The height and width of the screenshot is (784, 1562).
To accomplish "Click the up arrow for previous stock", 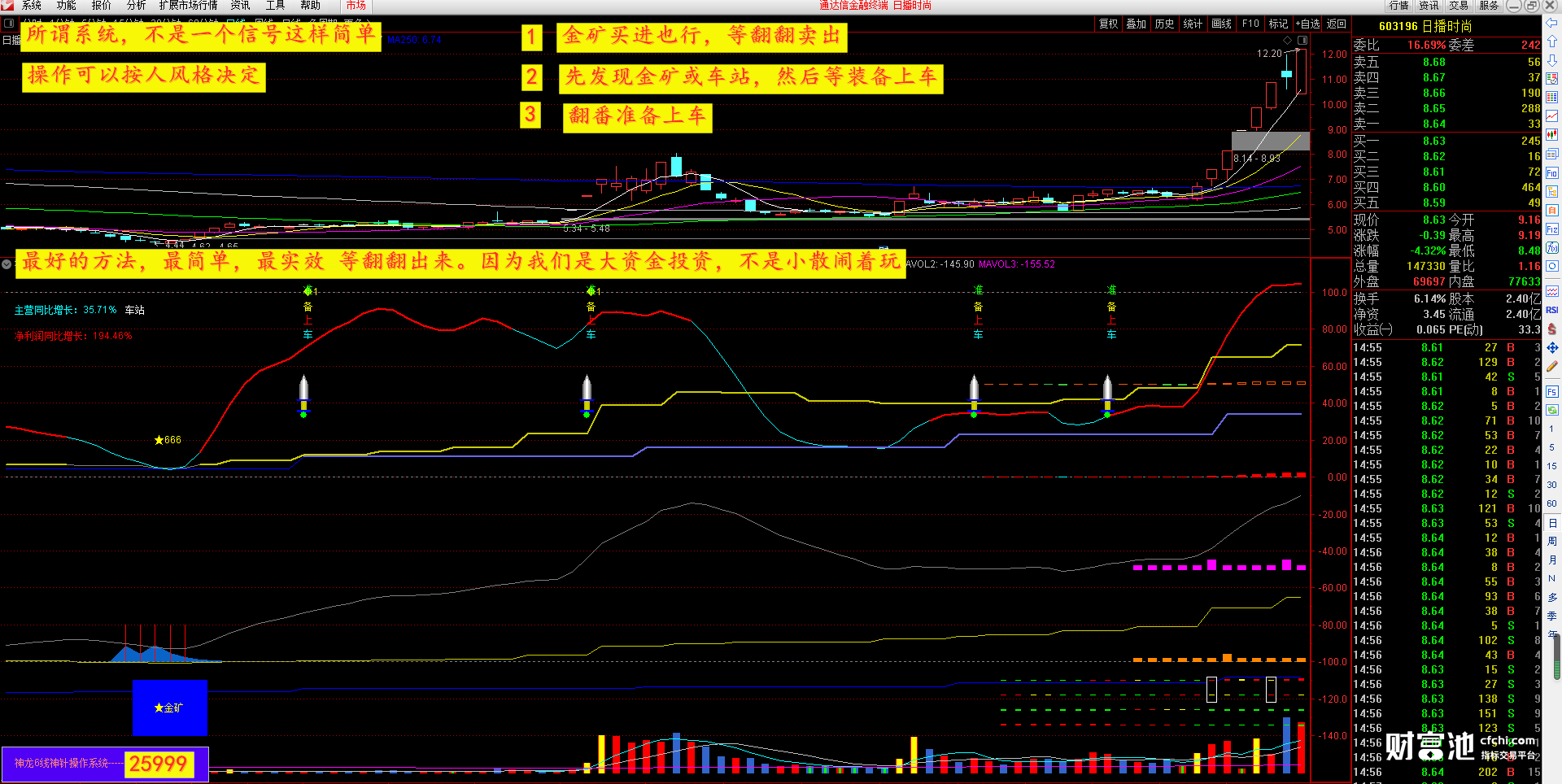I will click(x=1552, y=41).
